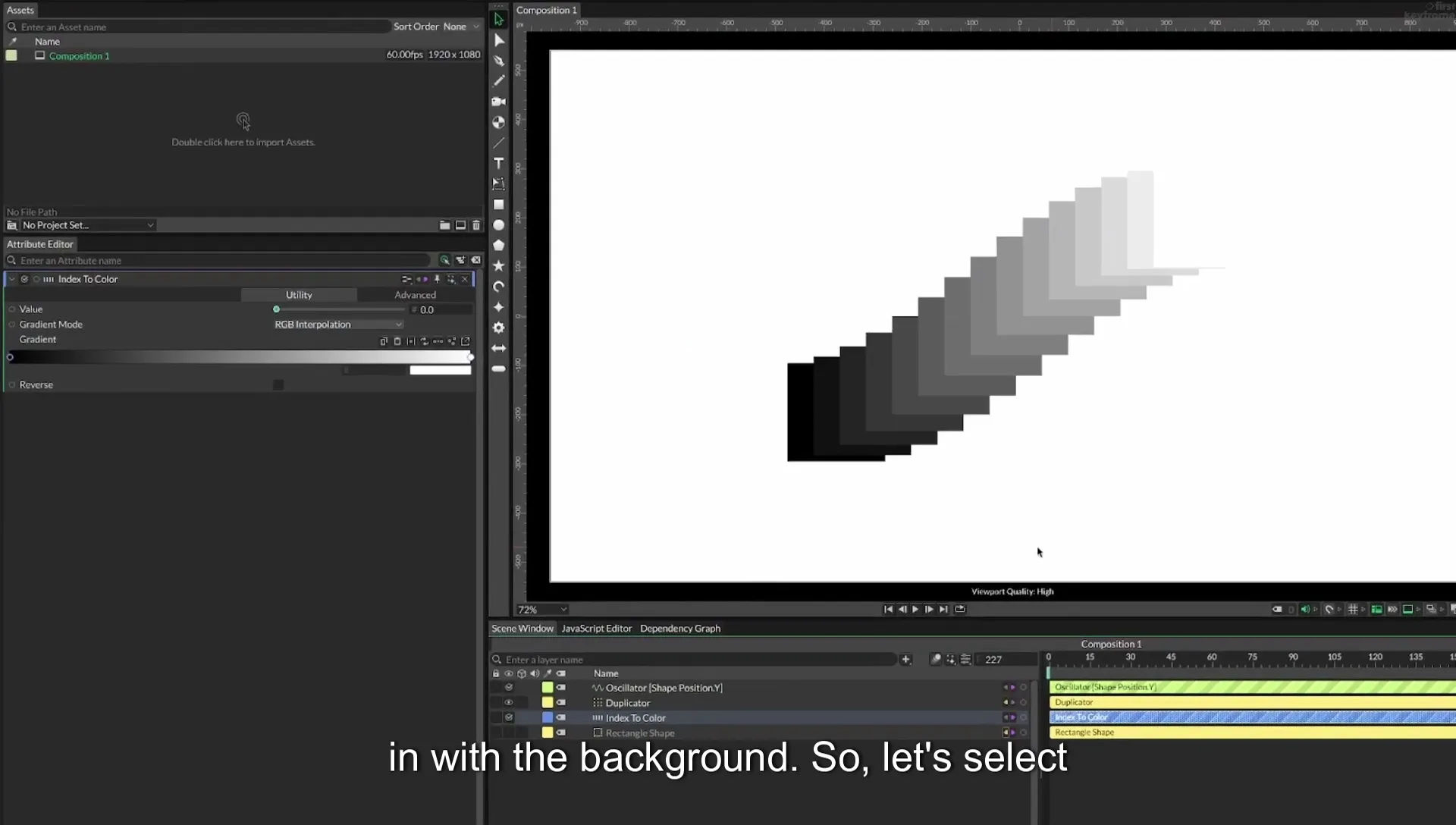Image resolution: width=1456 pixels, height=825 pixels.
Task: Select the double Arrow shape tool
Action: [x=498, y=348]
